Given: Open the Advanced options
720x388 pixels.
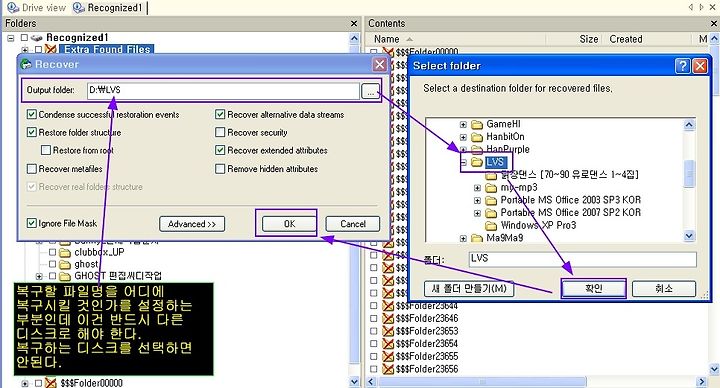Looking at the screenshot, I should (192, 224).
